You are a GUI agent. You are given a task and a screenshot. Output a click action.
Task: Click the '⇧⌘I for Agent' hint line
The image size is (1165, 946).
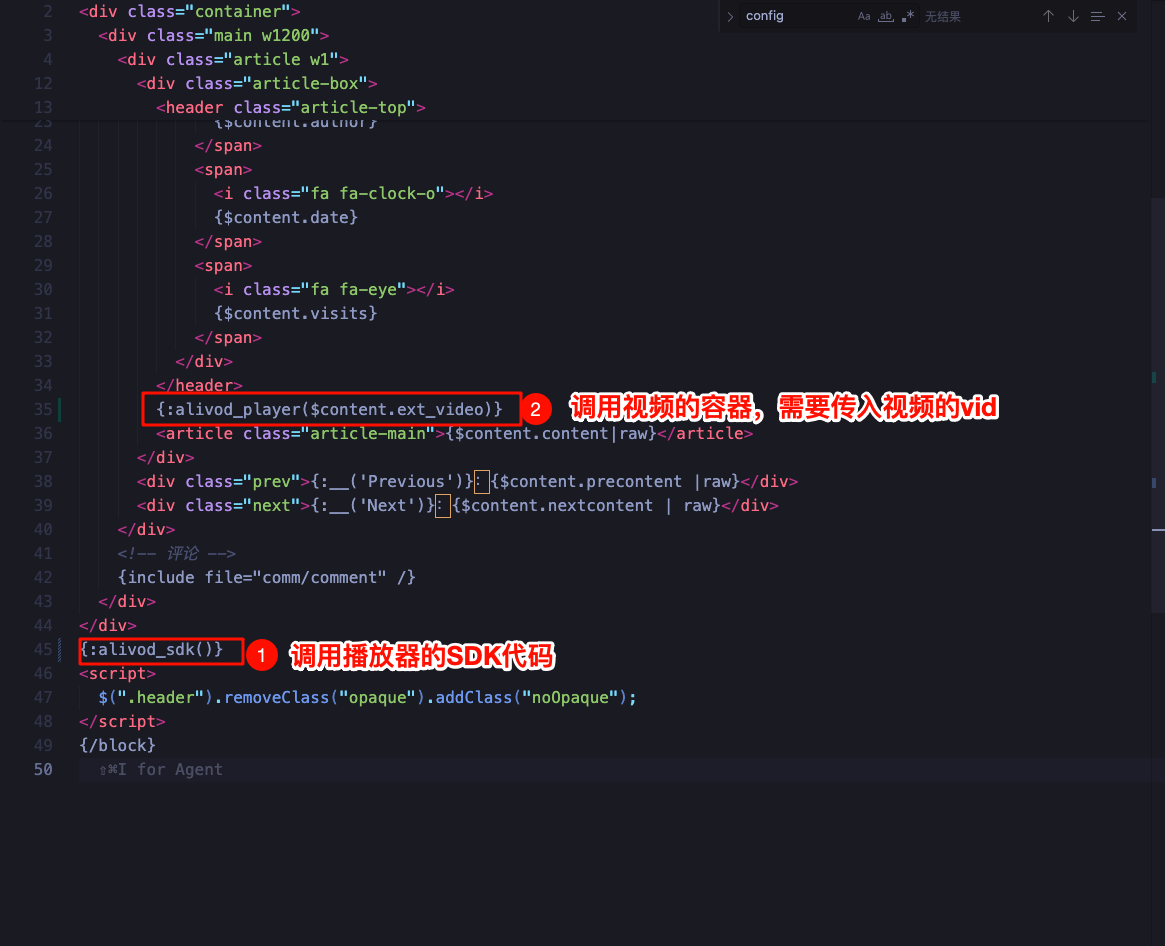161,769
